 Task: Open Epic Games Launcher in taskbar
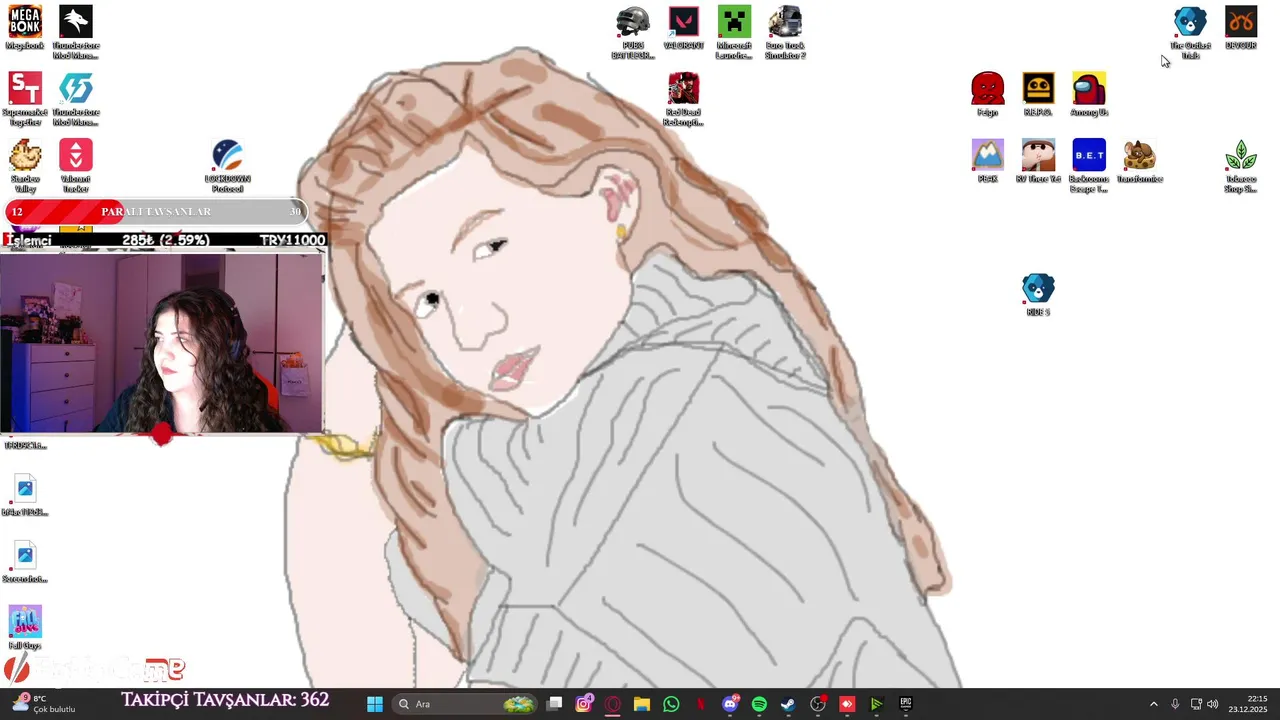905,704
